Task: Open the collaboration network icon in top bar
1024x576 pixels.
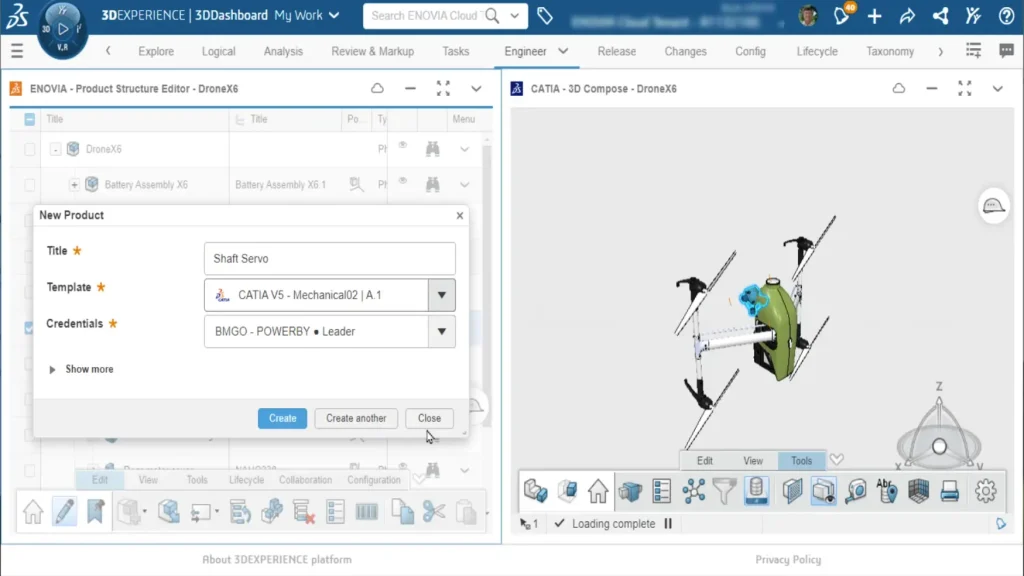Action: click(x=940, y=16)
